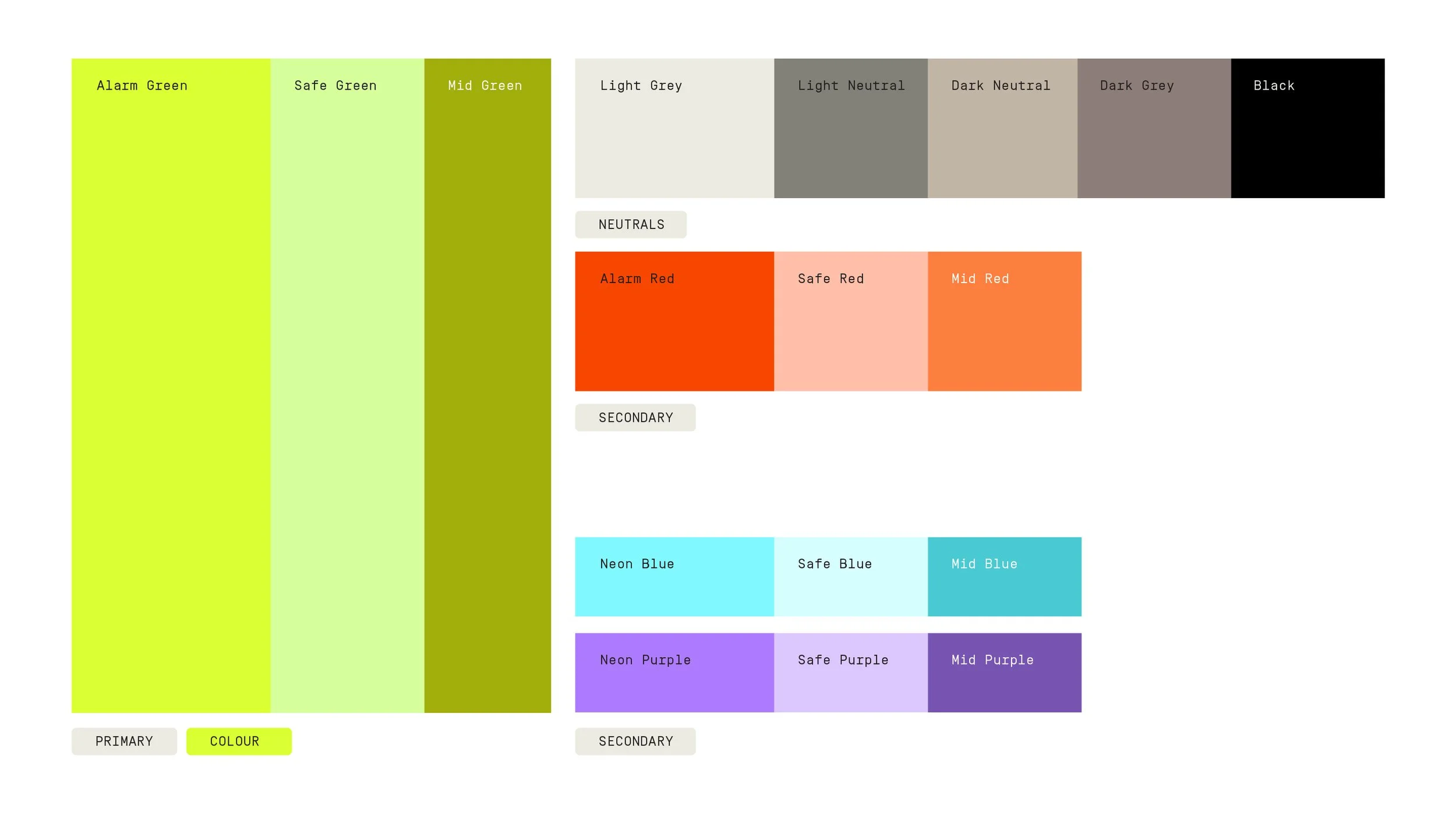This screenshot has width=1456, height=819.
Task: Select the Alarm Red swatch
Action: pos(674,321)
